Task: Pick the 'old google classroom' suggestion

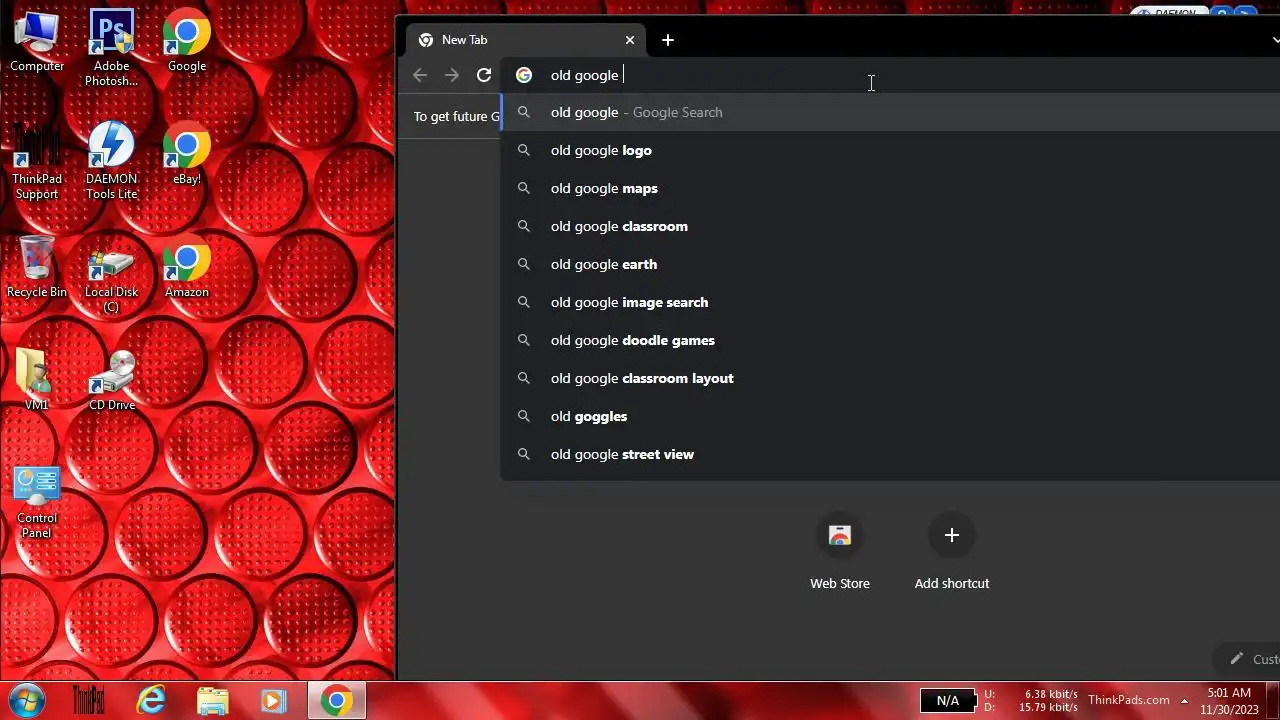Action: pyautogui.click(x=890, y=226)
